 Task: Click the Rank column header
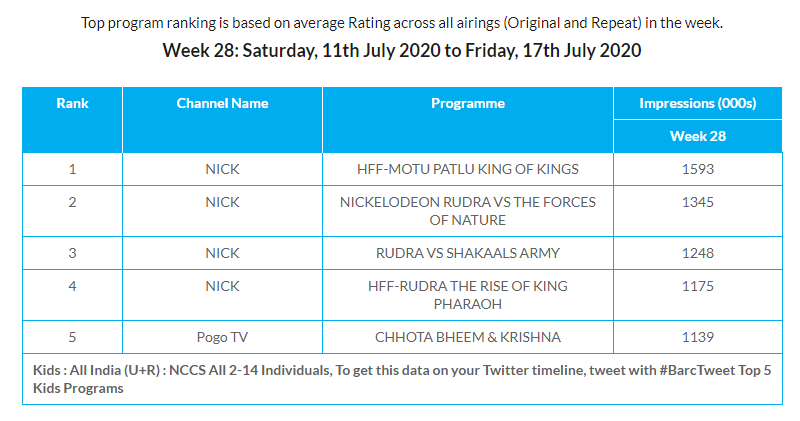click(72, 103)
